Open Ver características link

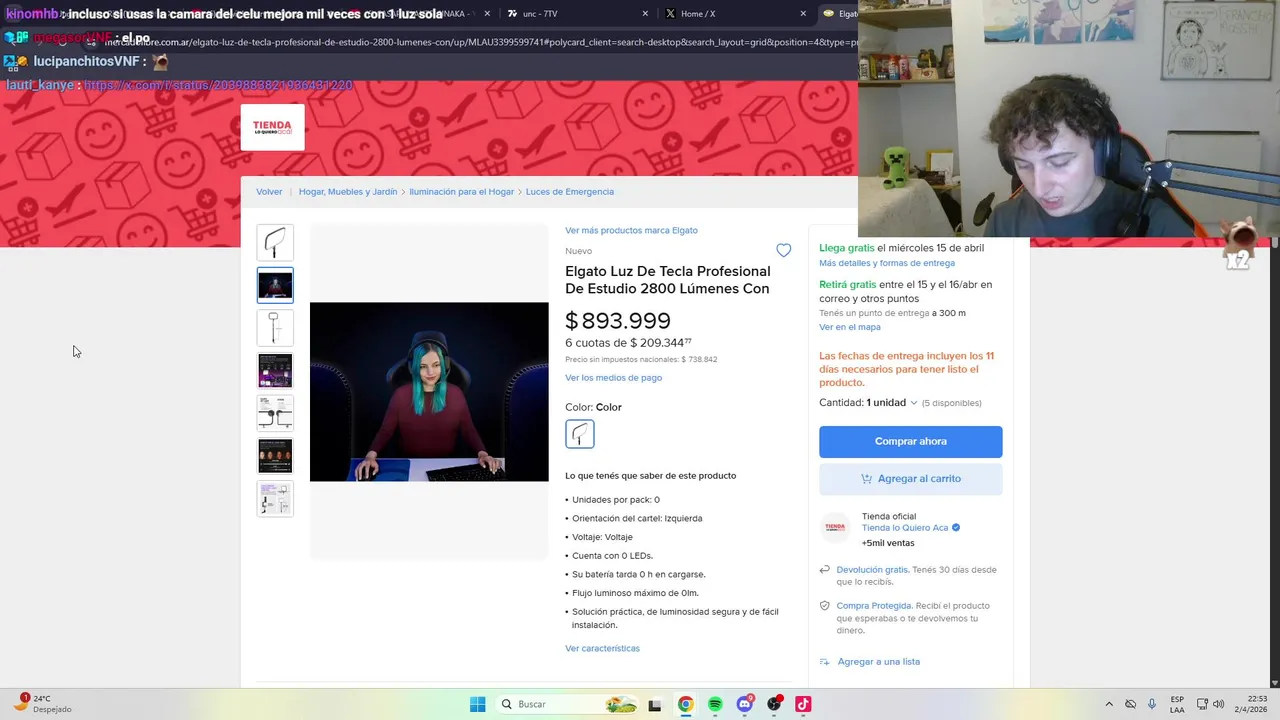602,648
